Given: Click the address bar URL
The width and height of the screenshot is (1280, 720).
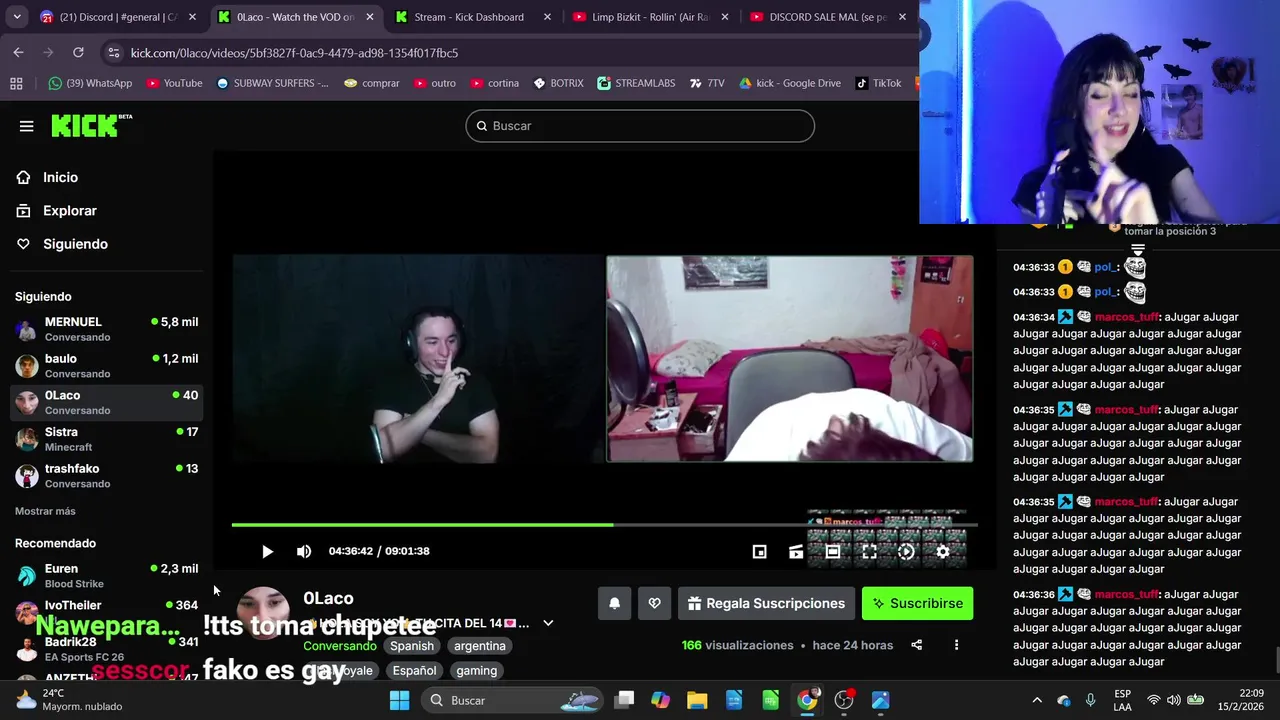Looking at the screenshot, I should point(294,53).
